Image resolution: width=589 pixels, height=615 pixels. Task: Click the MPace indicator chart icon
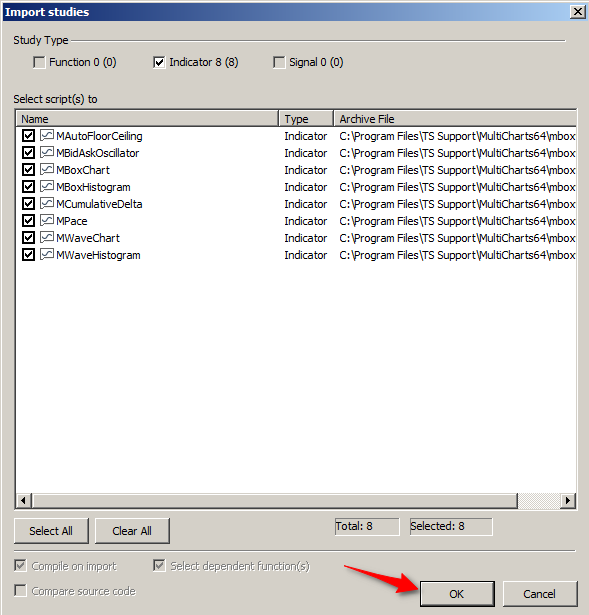[x=47, y=220]
